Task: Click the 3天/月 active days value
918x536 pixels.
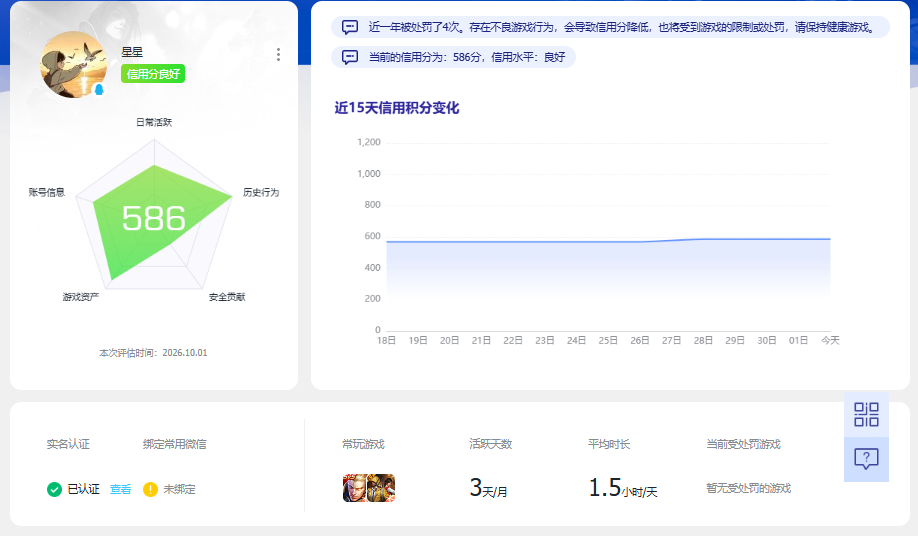Action: pos(488,488)
